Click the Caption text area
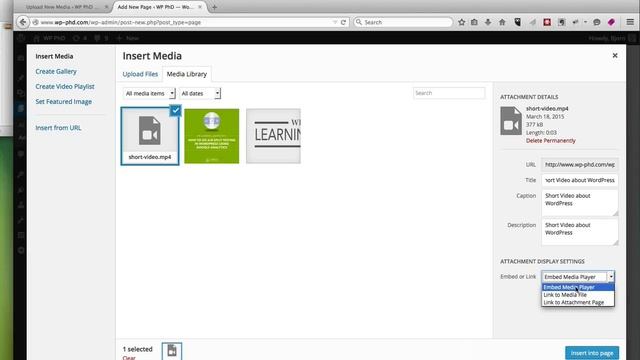 (580, 203)
